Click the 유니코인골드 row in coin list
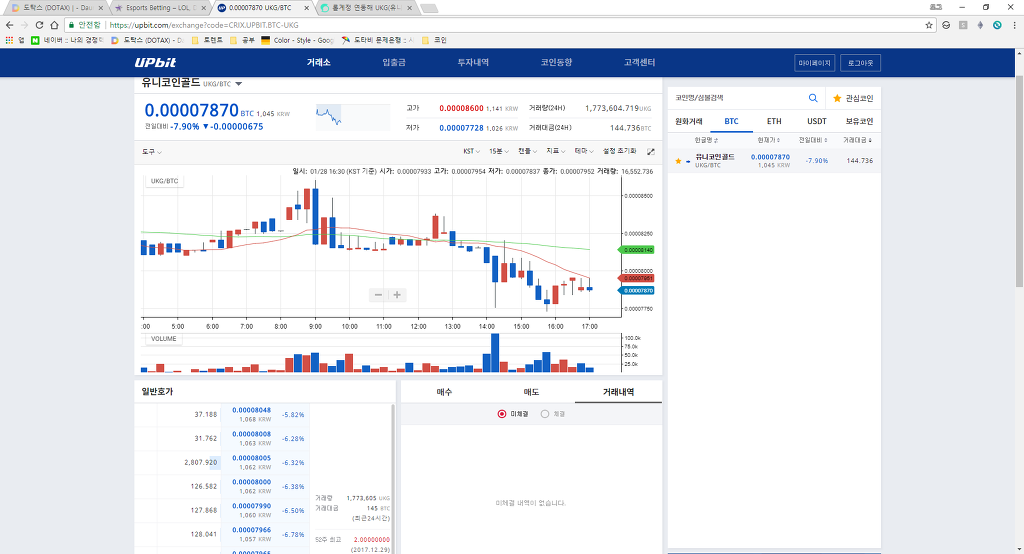The height and width of the screenshot is (554, 1024). (774, 161)
